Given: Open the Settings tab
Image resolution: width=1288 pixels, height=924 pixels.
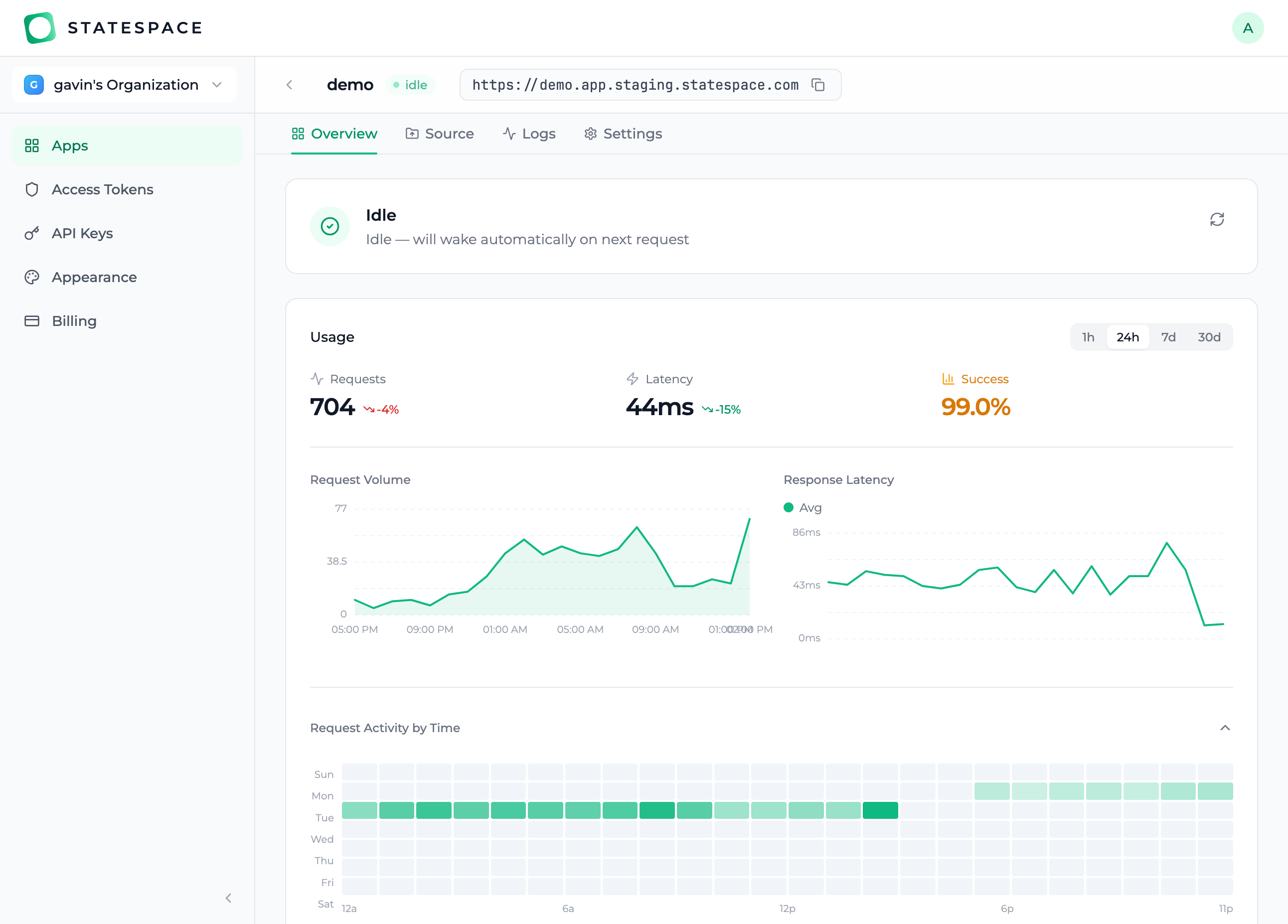Looking at the screenshot, I should [x=623, y=134].
